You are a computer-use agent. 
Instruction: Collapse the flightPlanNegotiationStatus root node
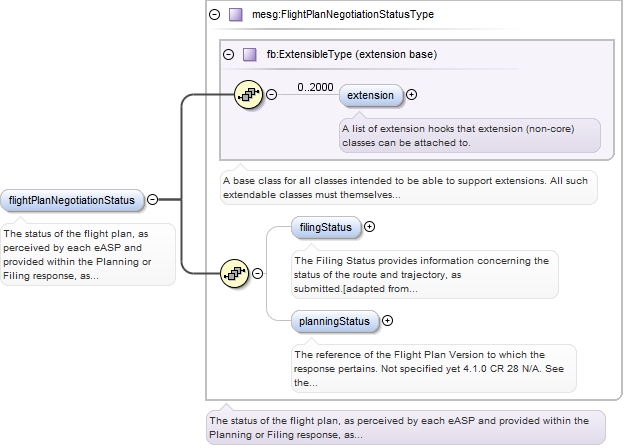click(152, 200)
